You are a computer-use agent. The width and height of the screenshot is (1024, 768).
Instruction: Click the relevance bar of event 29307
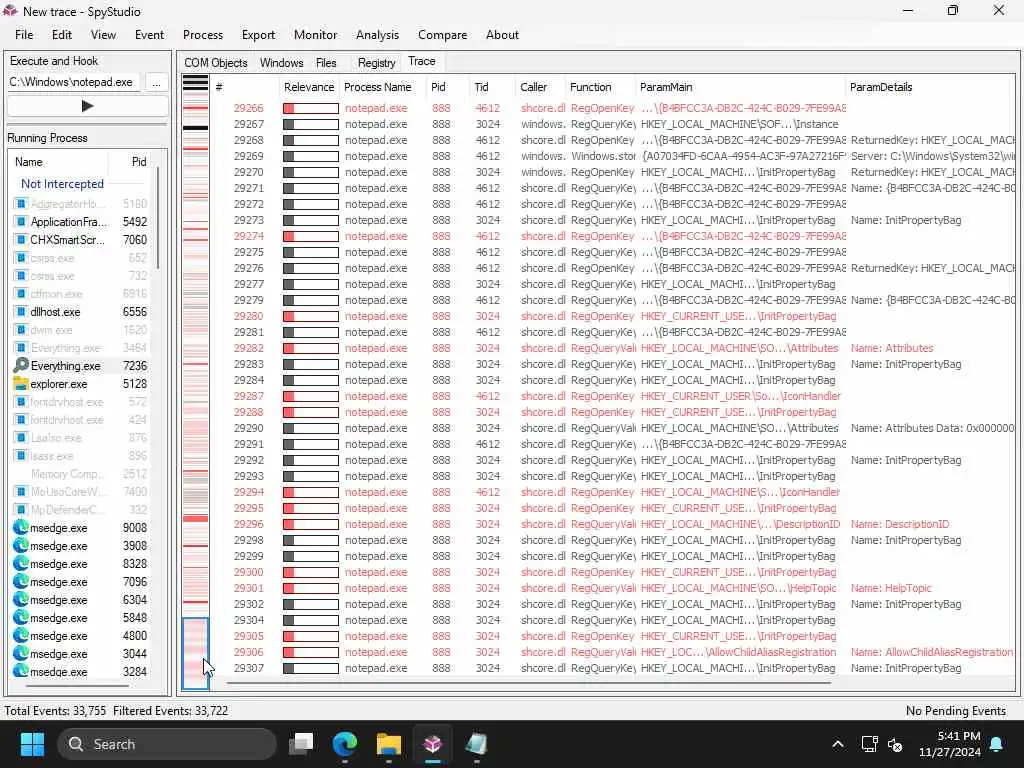pos(311,669)
